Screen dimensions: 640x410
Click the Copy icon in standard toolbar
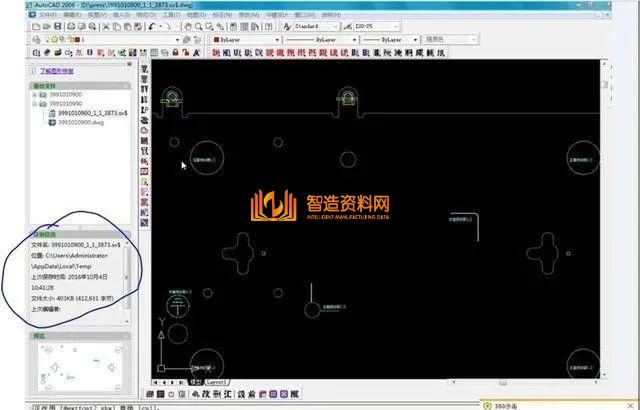(117, 27)
